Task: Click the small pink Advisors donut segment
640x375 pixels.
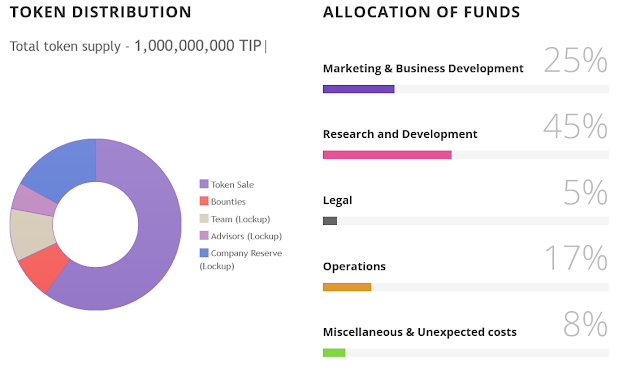Action: tap(35, 201)
